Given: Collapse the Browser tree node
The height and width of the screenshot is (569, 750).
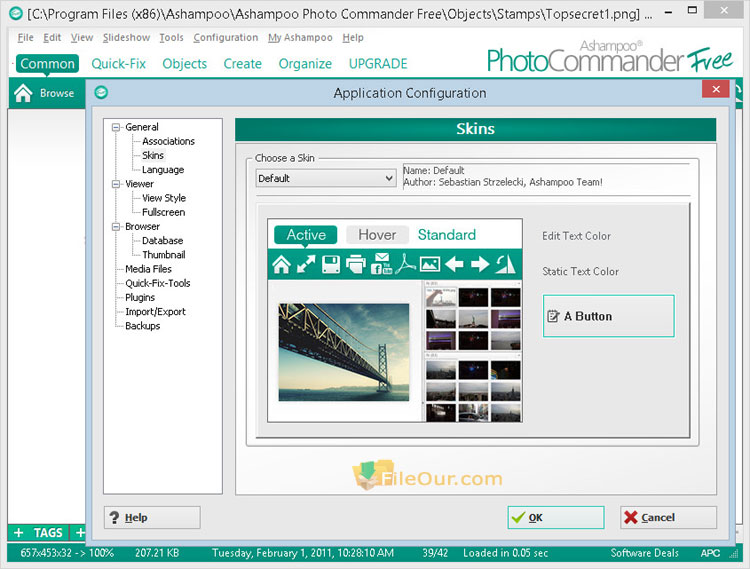Looking at the screenshot, I should pyautogui.click(x=116, y=227).
